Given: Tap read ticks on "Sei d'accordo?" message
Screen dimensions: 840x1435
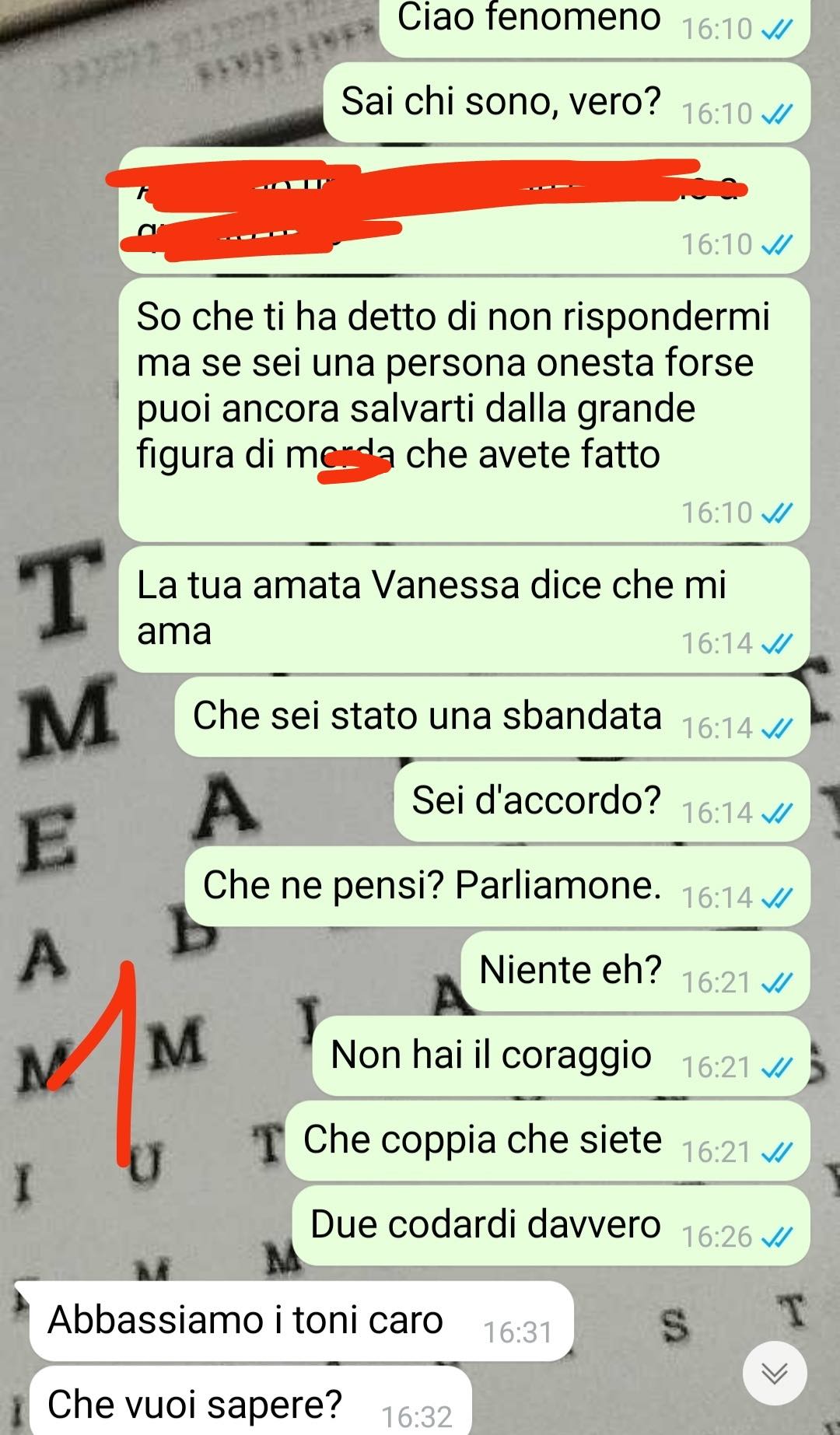Looking at the screenshot, I should click(776, 814).
